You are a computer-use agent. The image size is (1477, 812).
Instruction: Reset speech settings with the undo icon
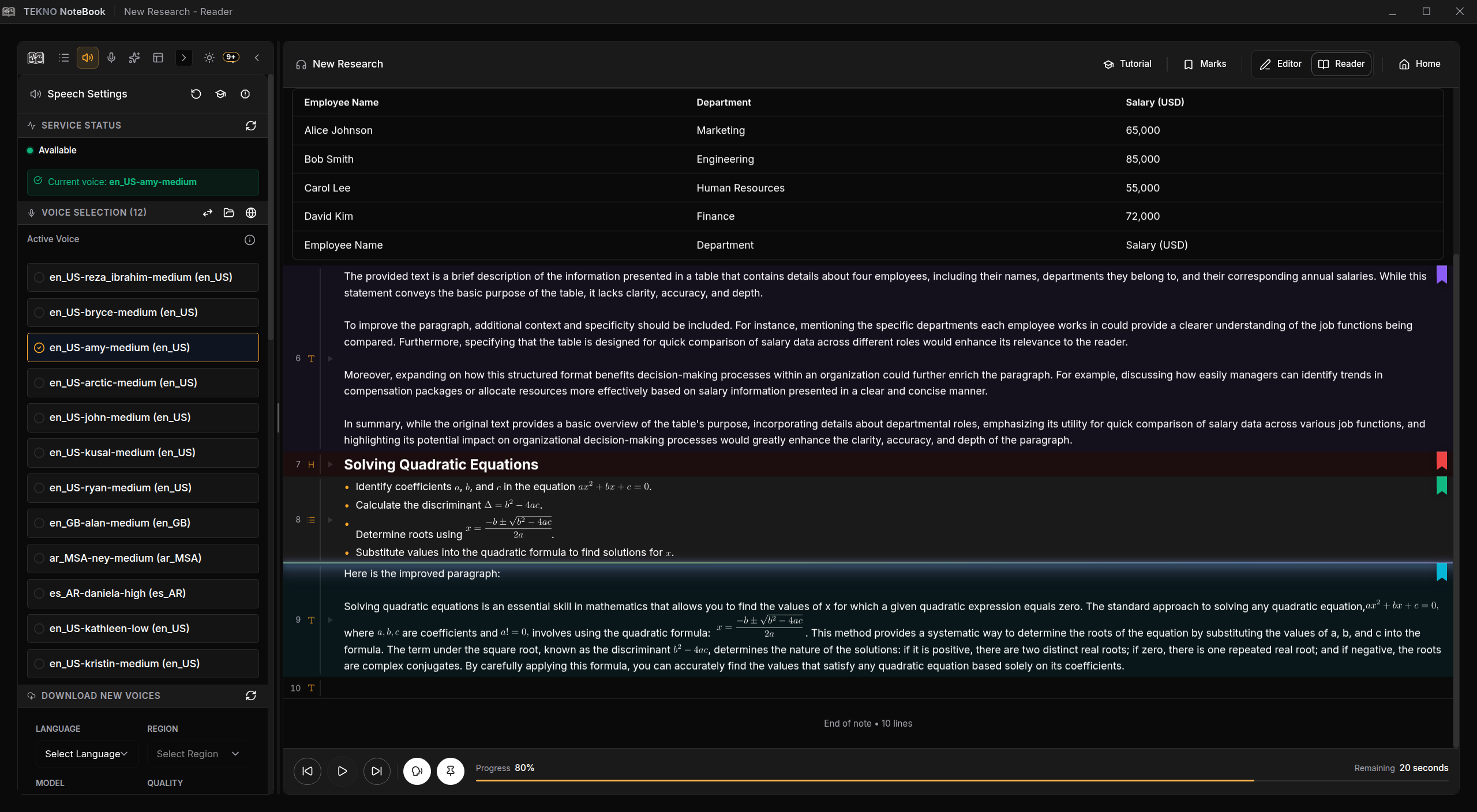click(196, 93)
